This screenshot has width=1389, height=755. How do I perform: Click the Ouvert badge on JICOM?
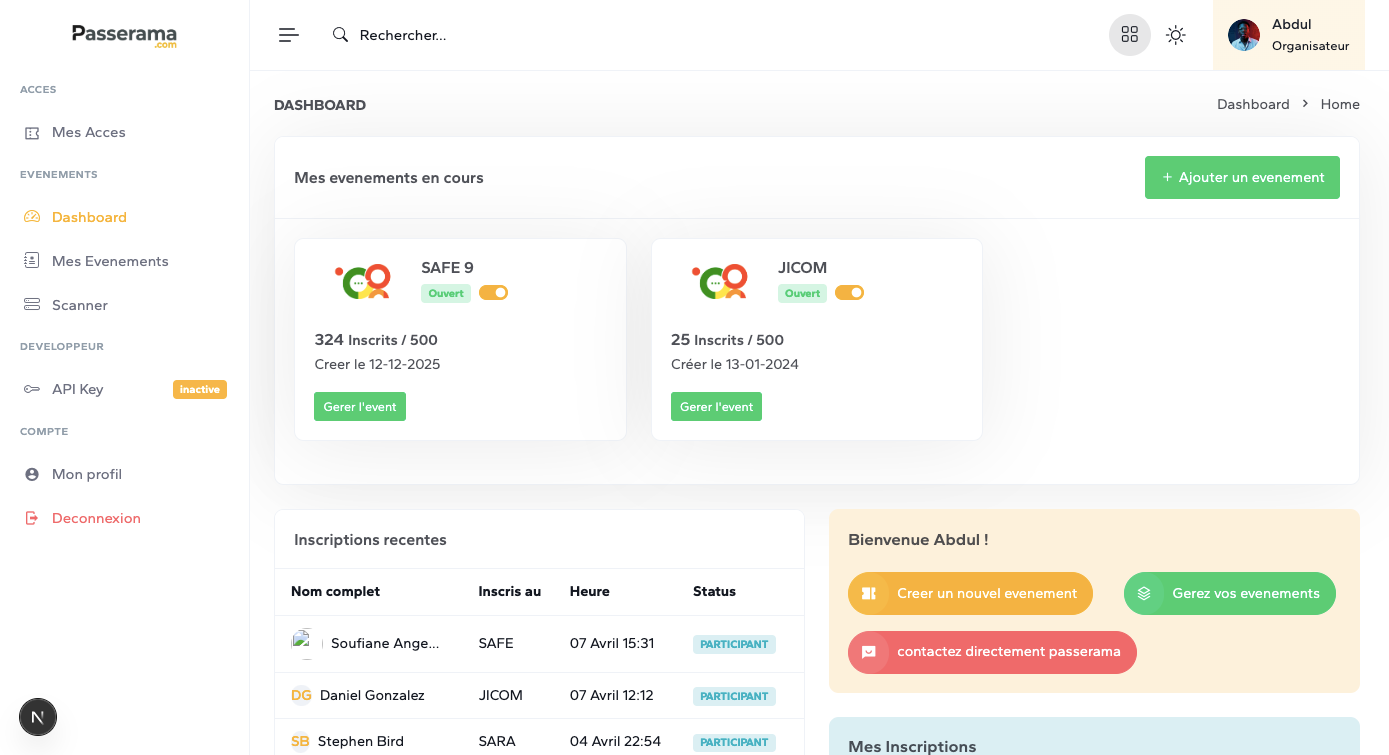[x=803, y=293]
